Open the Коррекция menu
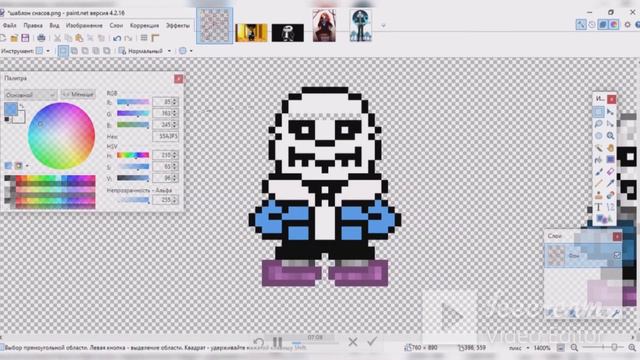 pos(144,25)
